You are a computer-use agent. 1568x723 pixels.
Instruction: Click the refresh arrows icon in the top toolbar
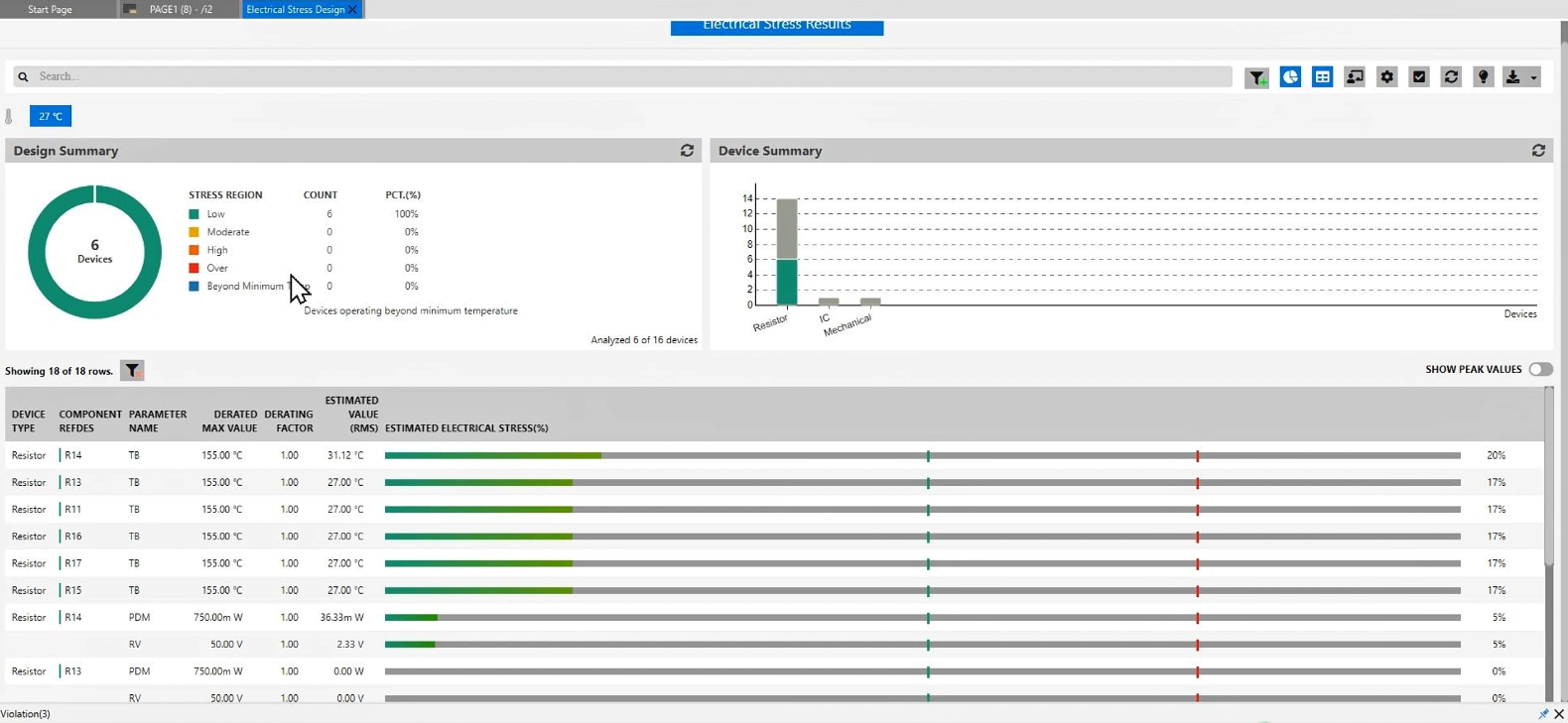pos(1451,76)
